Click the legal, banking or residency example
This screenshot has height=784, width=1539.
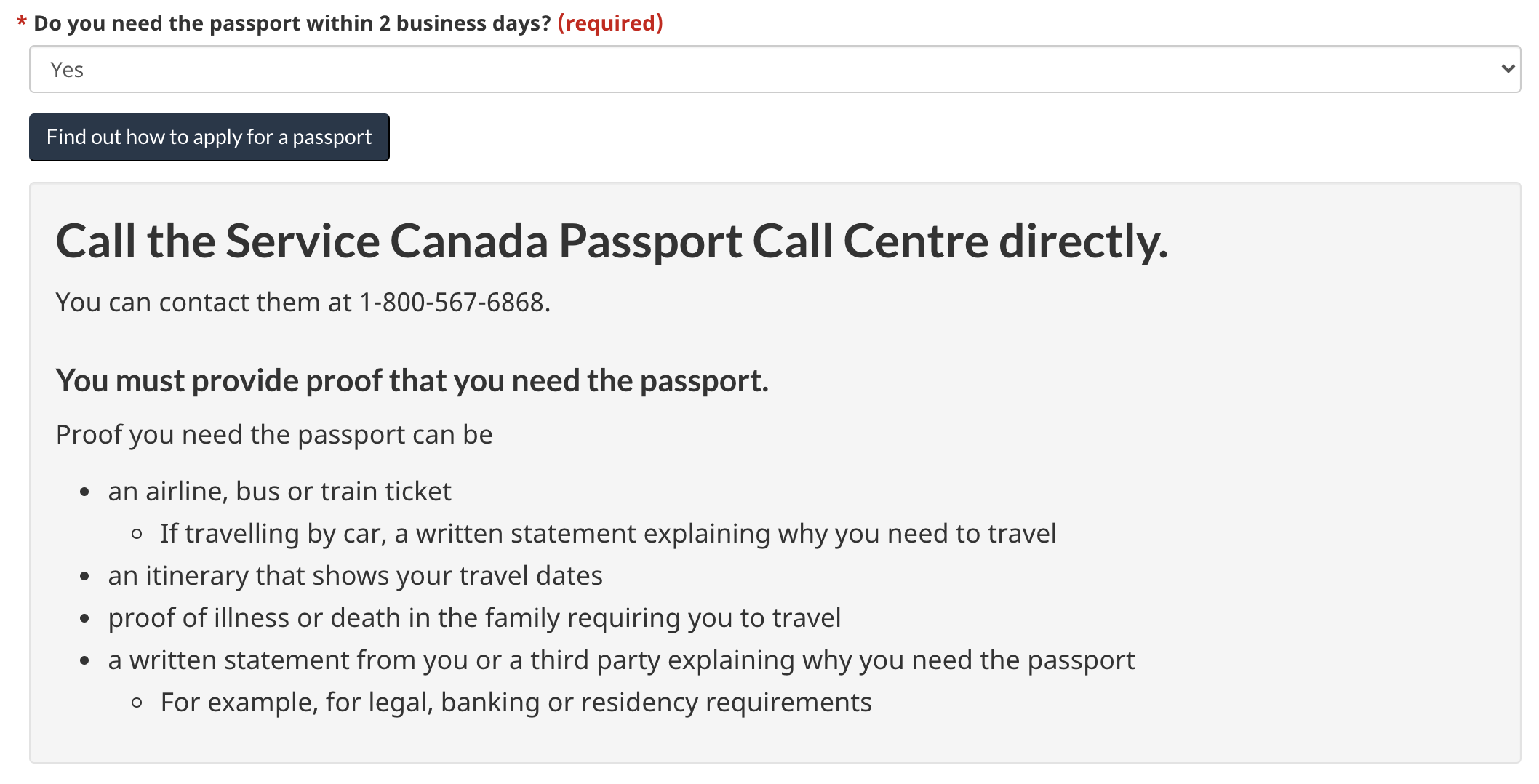pyautogui.click(x=516, y=703)
